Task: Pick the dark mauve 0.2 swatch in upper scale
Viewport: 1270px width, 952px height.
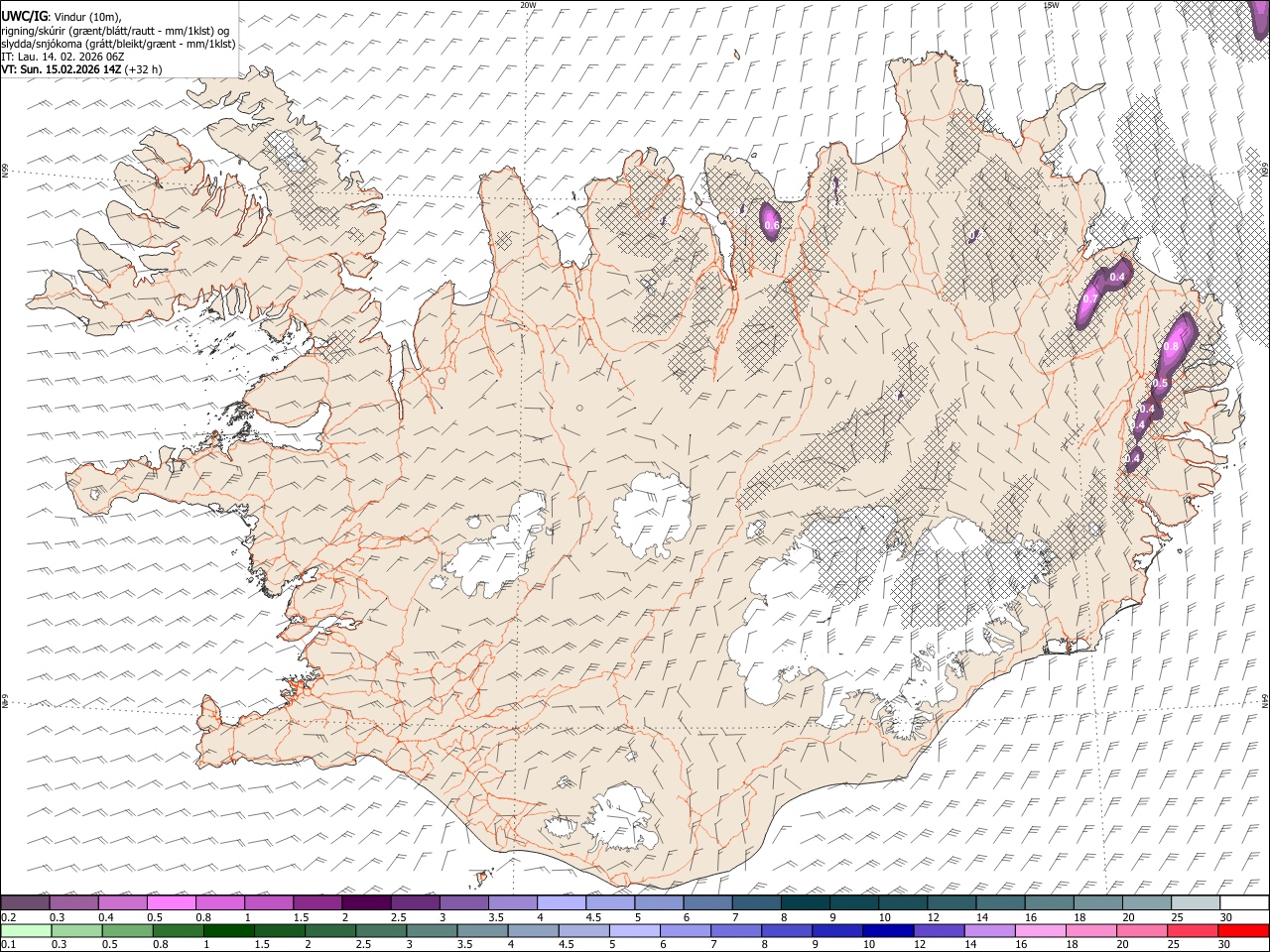Action: [25, 903]
